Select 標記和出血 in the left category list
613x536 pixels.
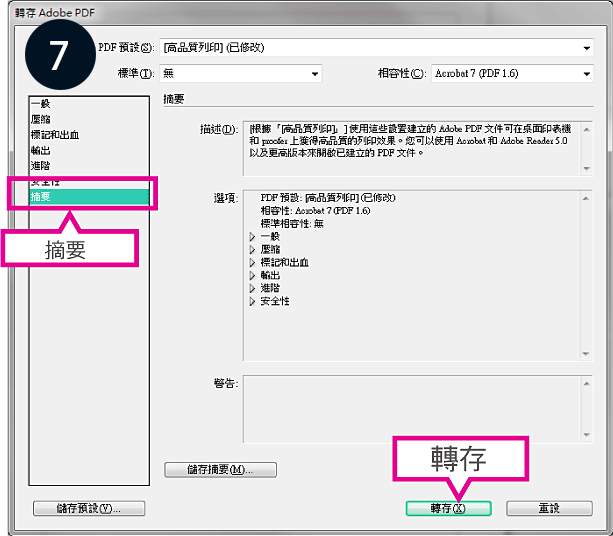(89, 134)
